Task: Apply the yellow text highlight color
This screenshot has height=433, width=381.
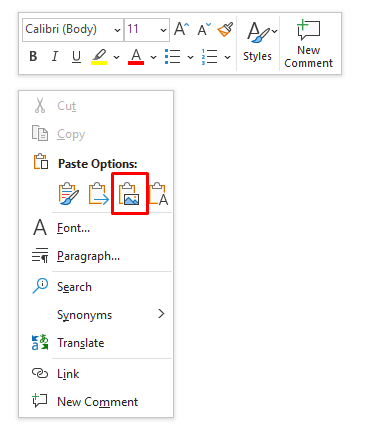Action: [99, 57]
